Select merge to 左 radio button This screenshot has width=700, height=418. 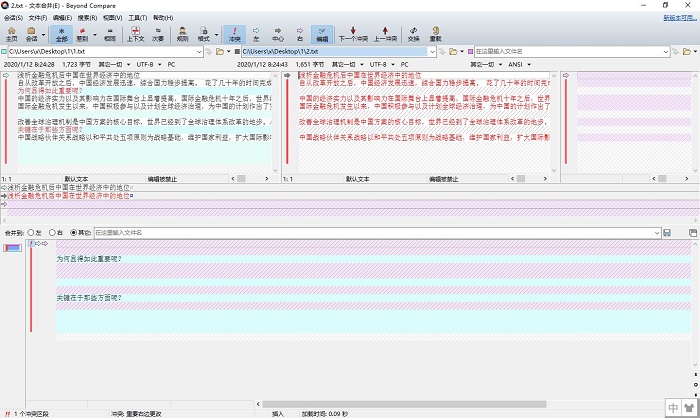(x=31, y=233)
